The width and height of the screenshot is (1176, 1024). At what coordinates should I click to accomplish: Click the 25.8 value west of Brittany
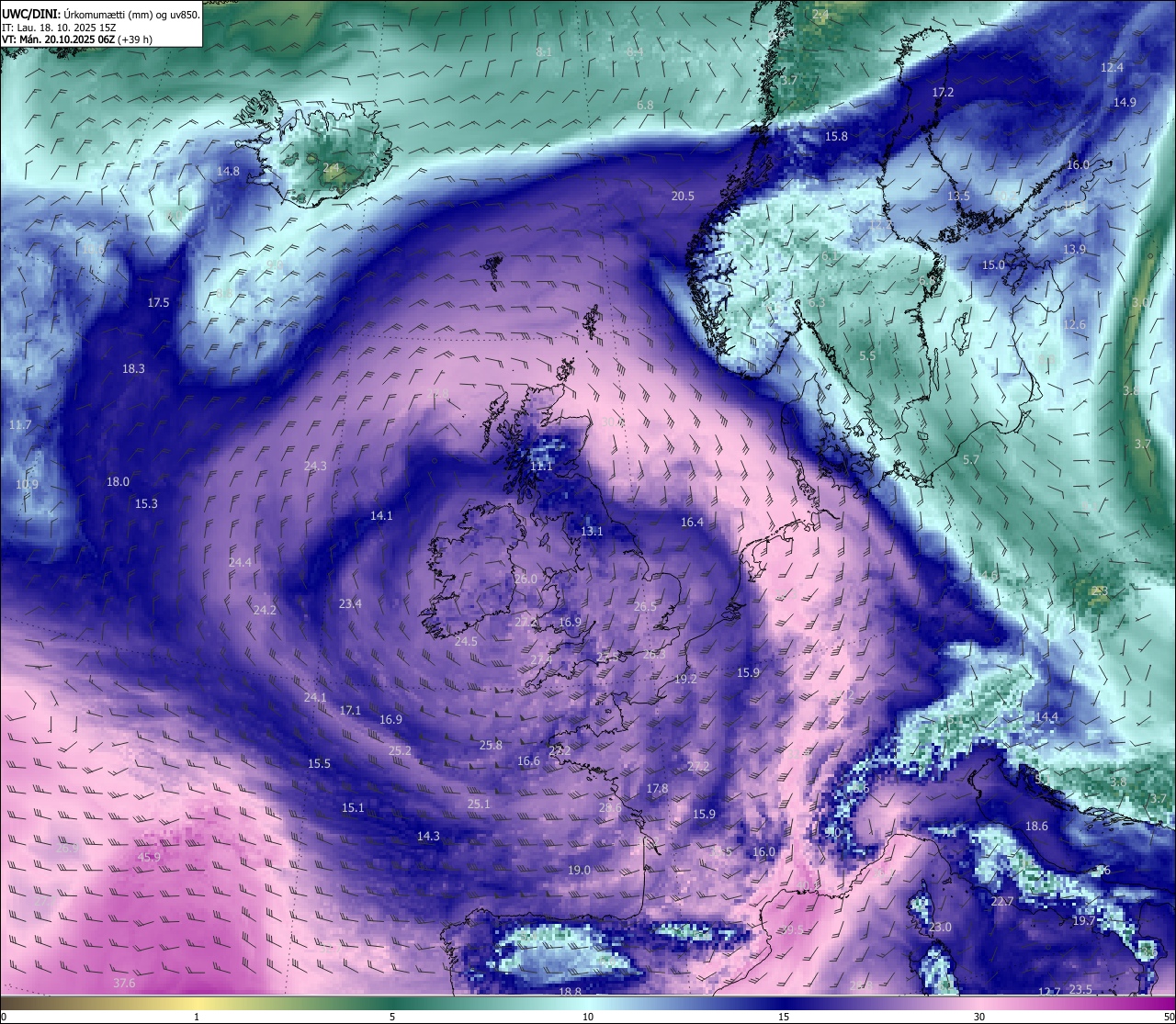pos(492,745)
